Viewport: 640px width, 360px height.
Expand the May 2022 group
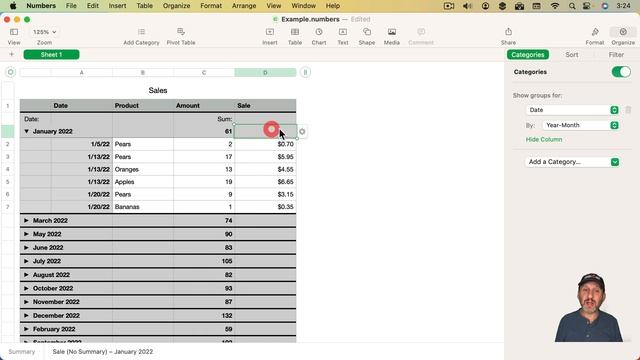click(27, 234)
